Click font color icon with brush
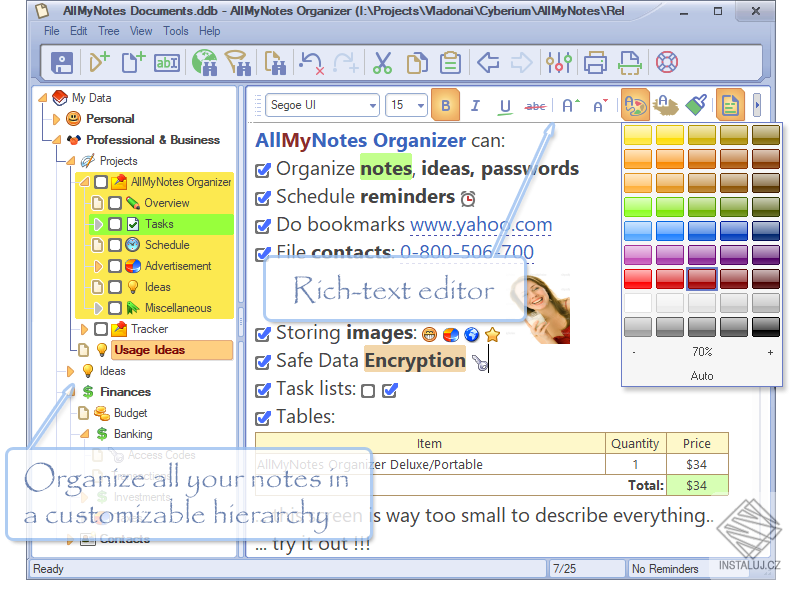Screen dimensions: 800x592 [666, 106]
